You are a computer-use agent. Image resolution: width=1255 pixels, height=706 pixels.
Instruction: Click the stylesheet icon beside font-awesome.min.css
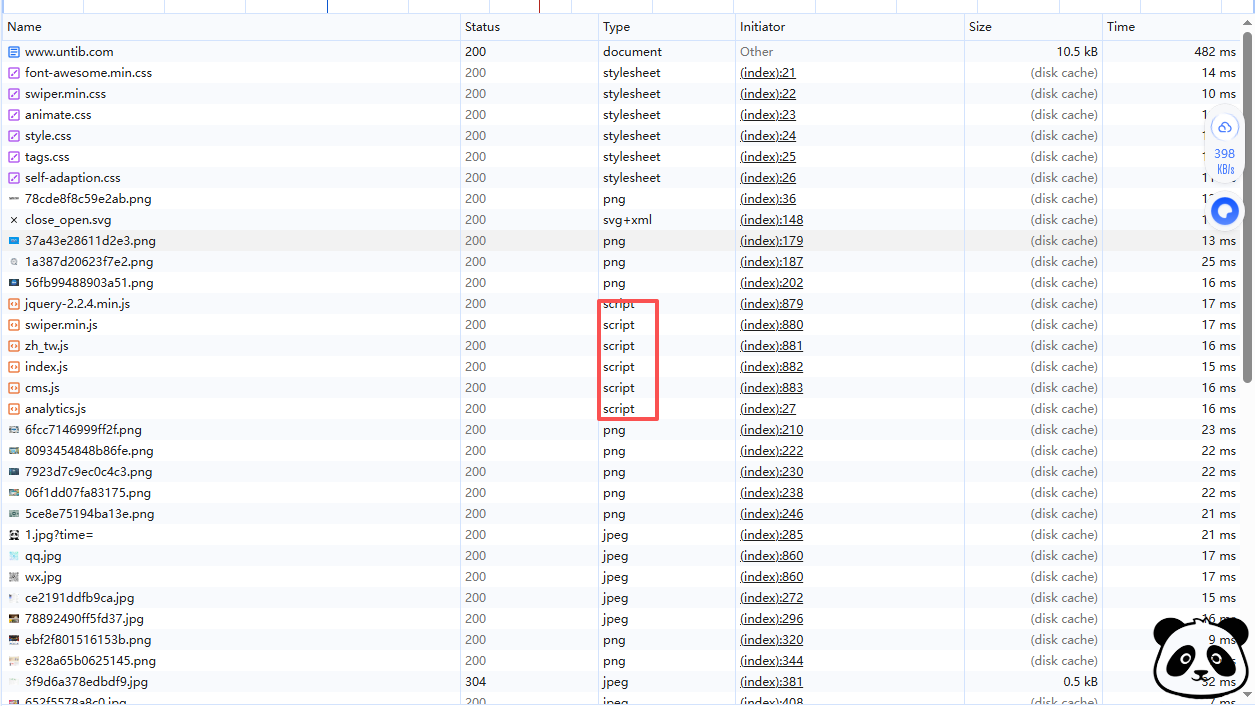(14, 73)
